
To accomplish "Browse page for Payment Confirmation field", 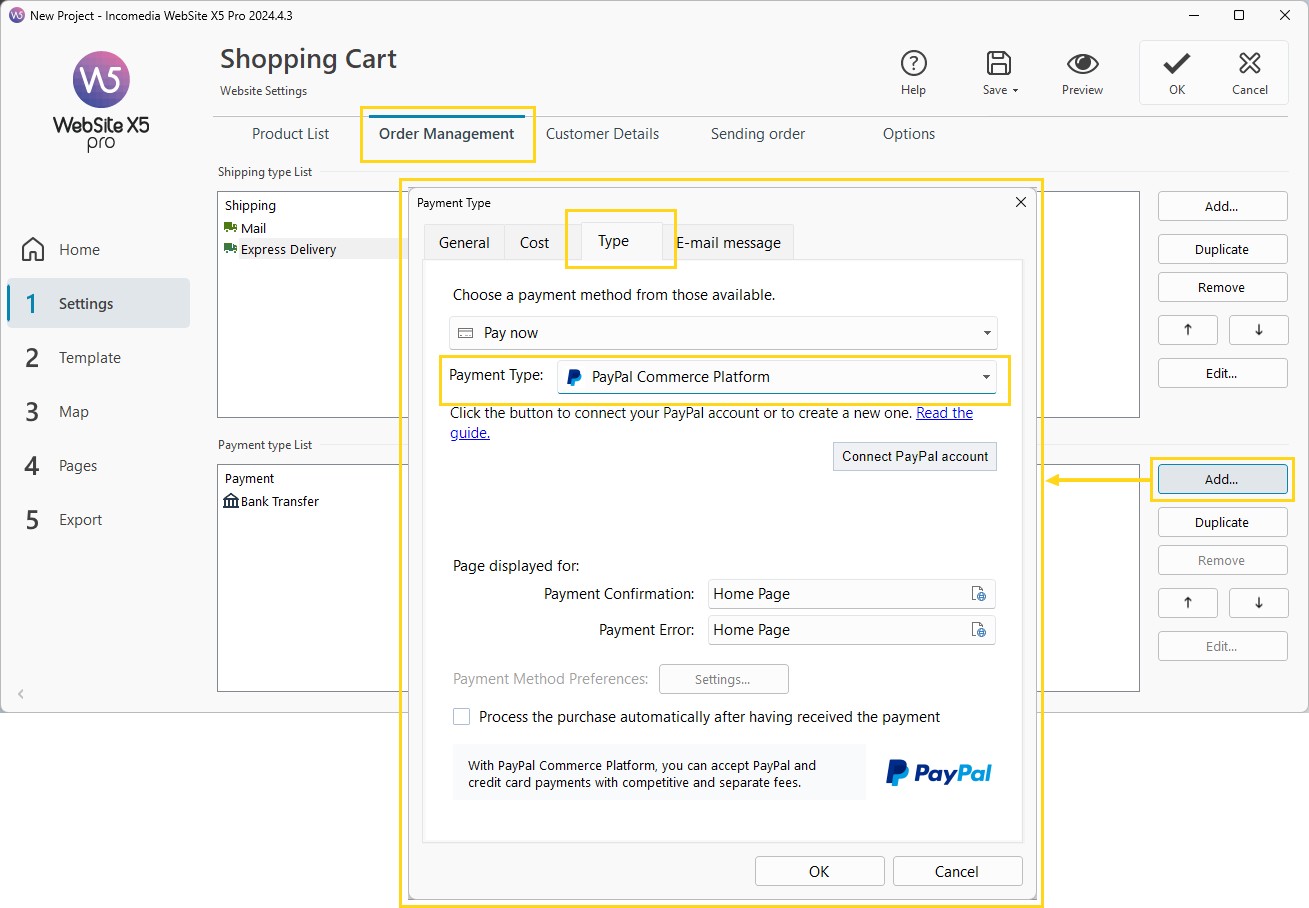I will [x=979, y=594].
